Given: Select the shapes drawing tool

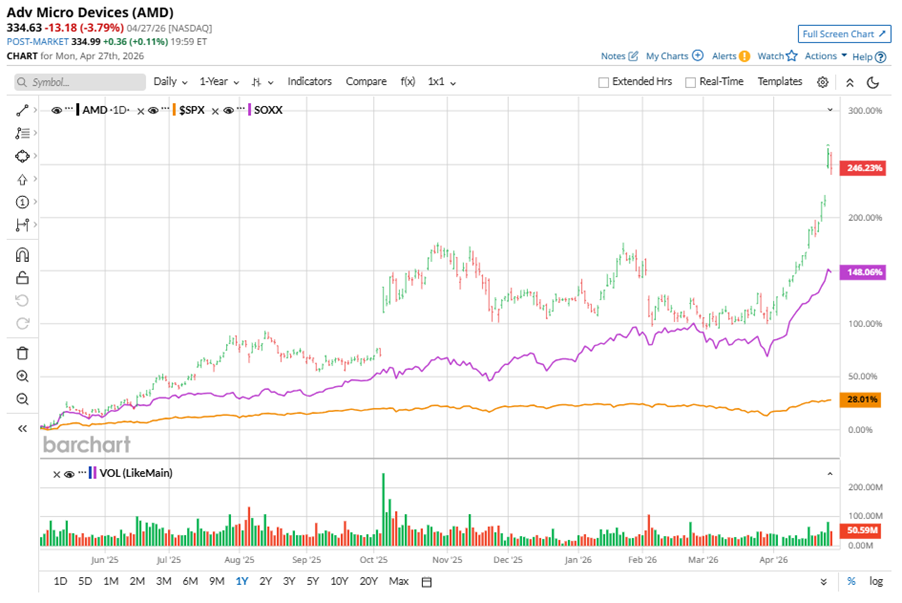Looking at the screenshot, I should [22, 156].
